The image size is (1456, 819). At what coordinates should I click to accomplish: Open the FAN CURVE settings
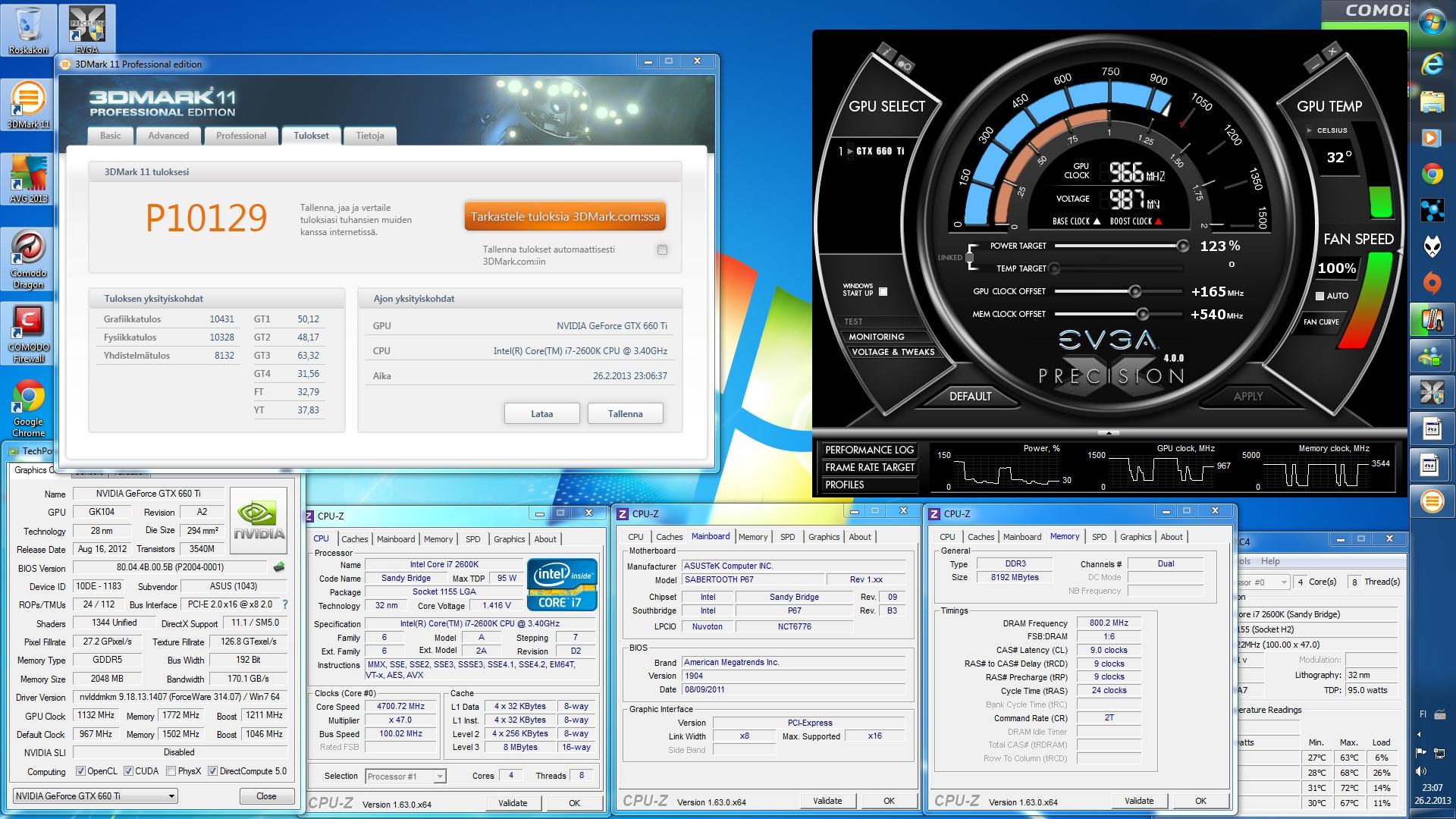[x=1321, y=322]
